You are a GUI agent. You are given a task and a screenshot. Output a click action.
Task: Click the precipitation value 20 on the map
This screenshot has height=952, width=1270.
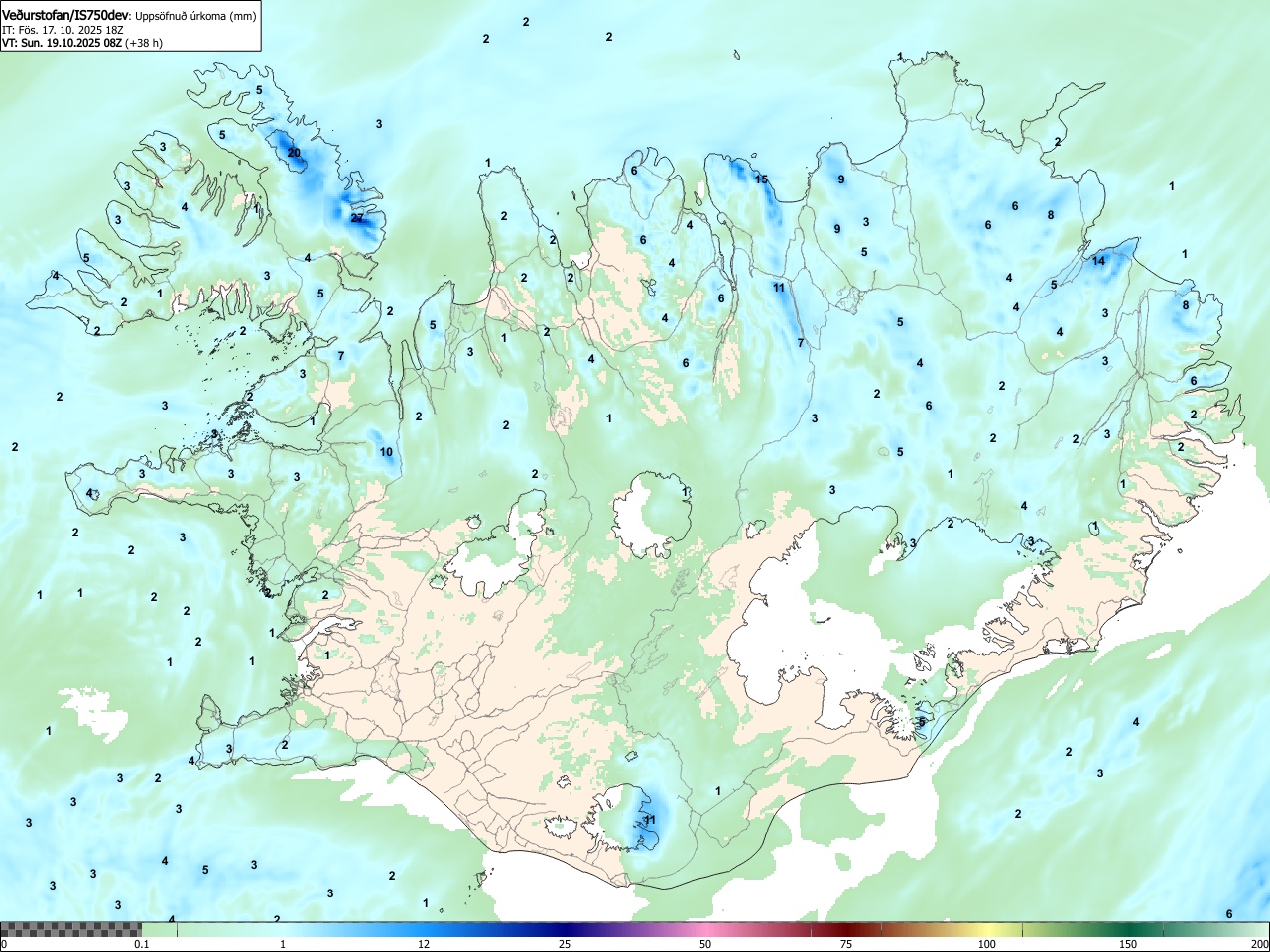coord(294,152)
